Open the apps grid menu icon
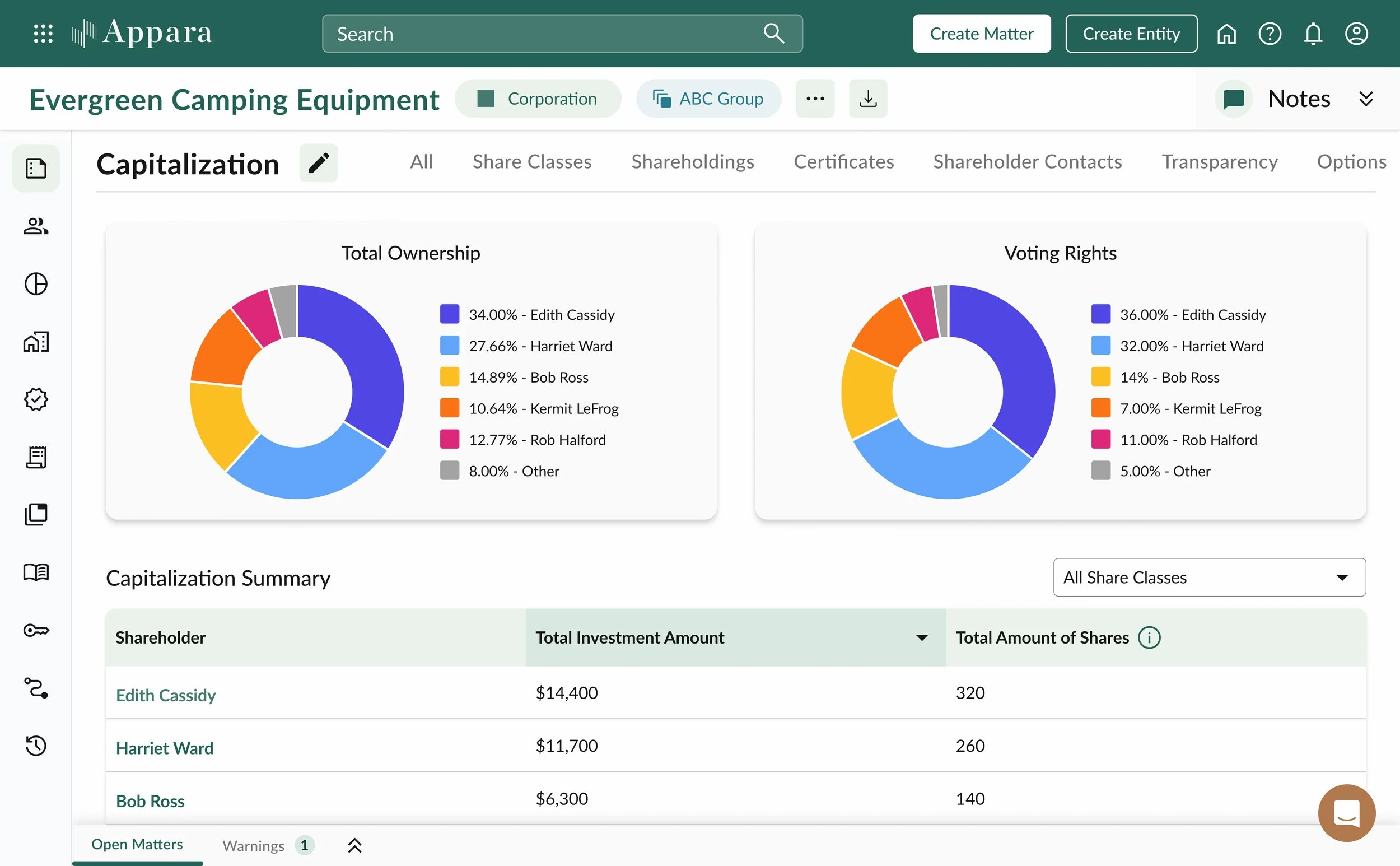 [43, 33]
